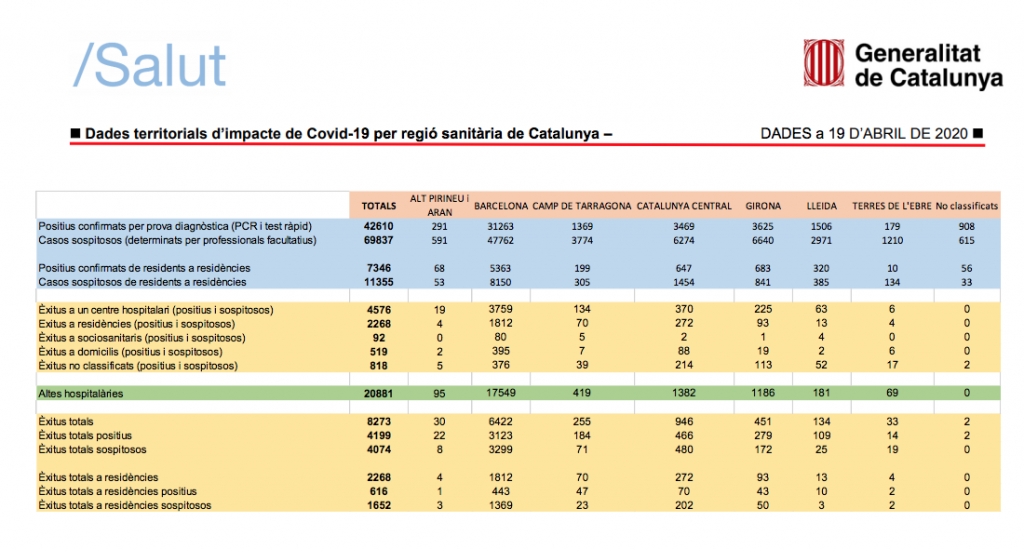Click the Generalitat de Catalunya striped emblem
1024x549 pixels.
coord(824,63)
